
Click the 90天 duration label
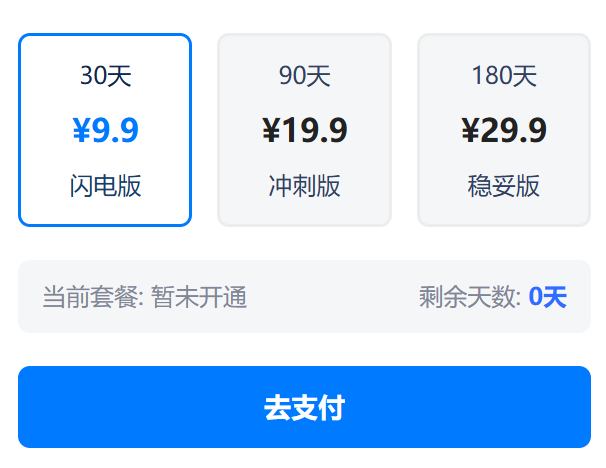304,76
